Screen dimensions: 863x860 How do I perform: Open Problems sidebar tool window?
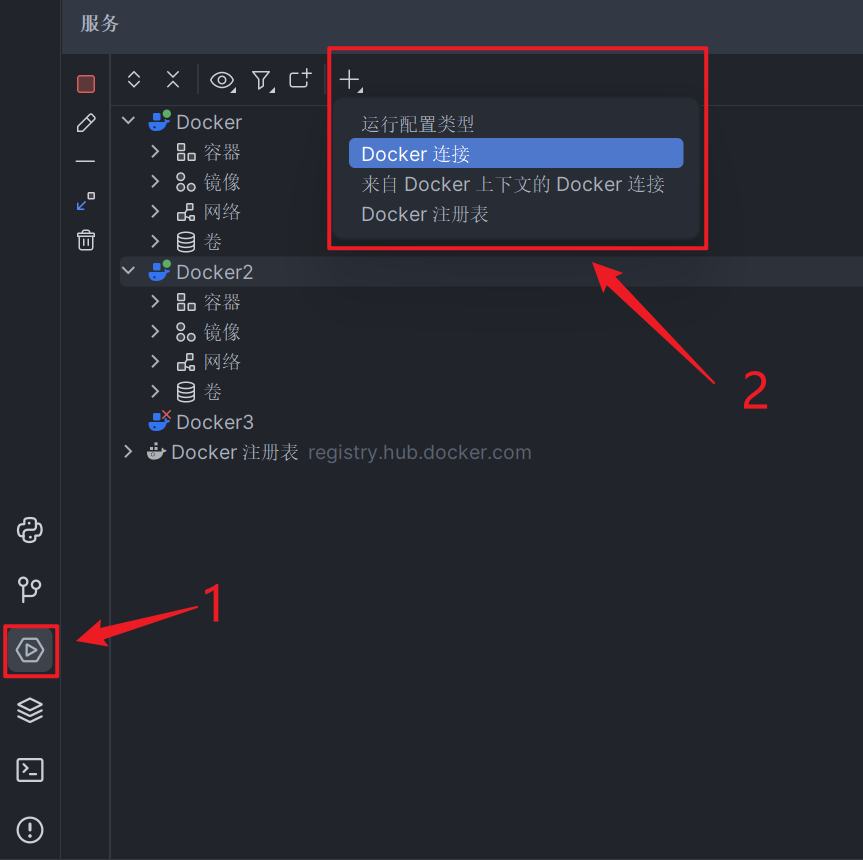pos(30,830)
